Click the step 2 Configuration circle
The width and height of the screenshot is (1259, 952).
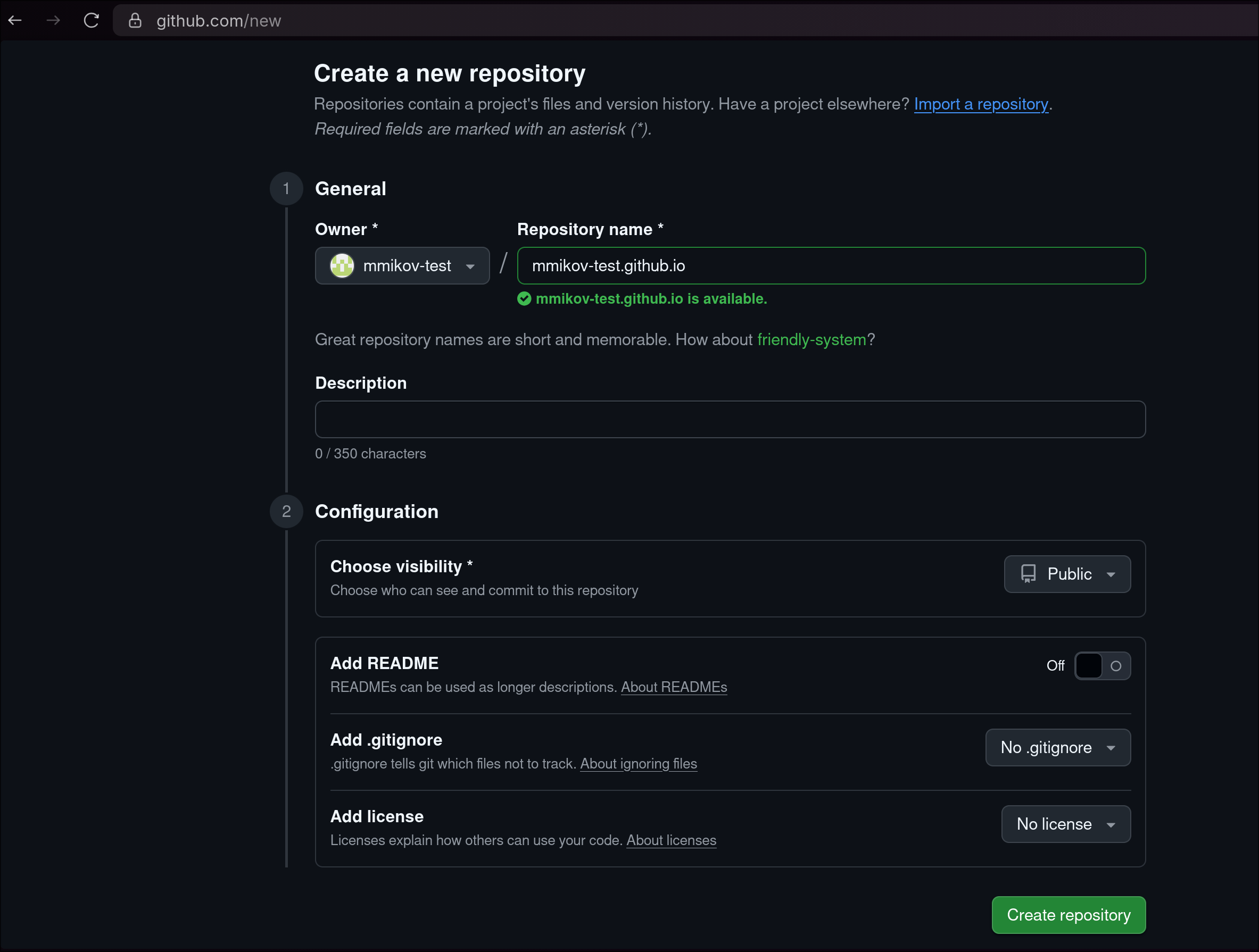tap(286, 511)
